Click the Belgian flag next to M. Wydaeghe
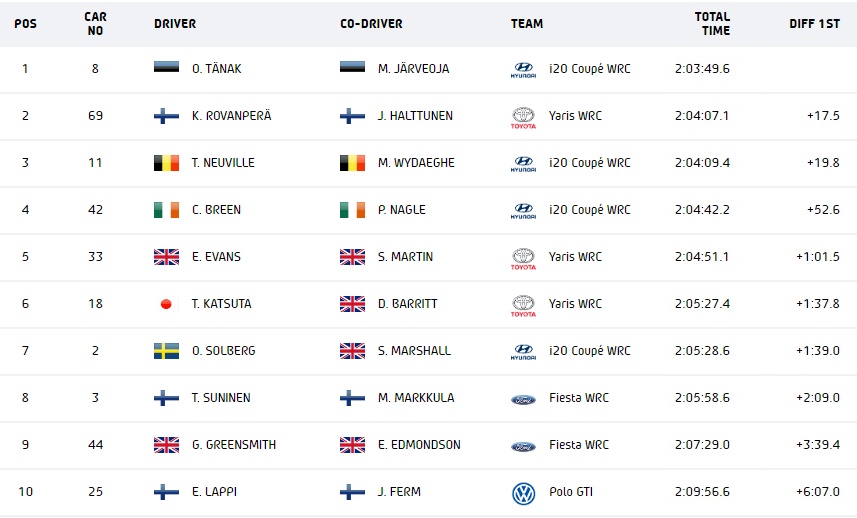The image size is (857, 518). (x=352, y=163)
